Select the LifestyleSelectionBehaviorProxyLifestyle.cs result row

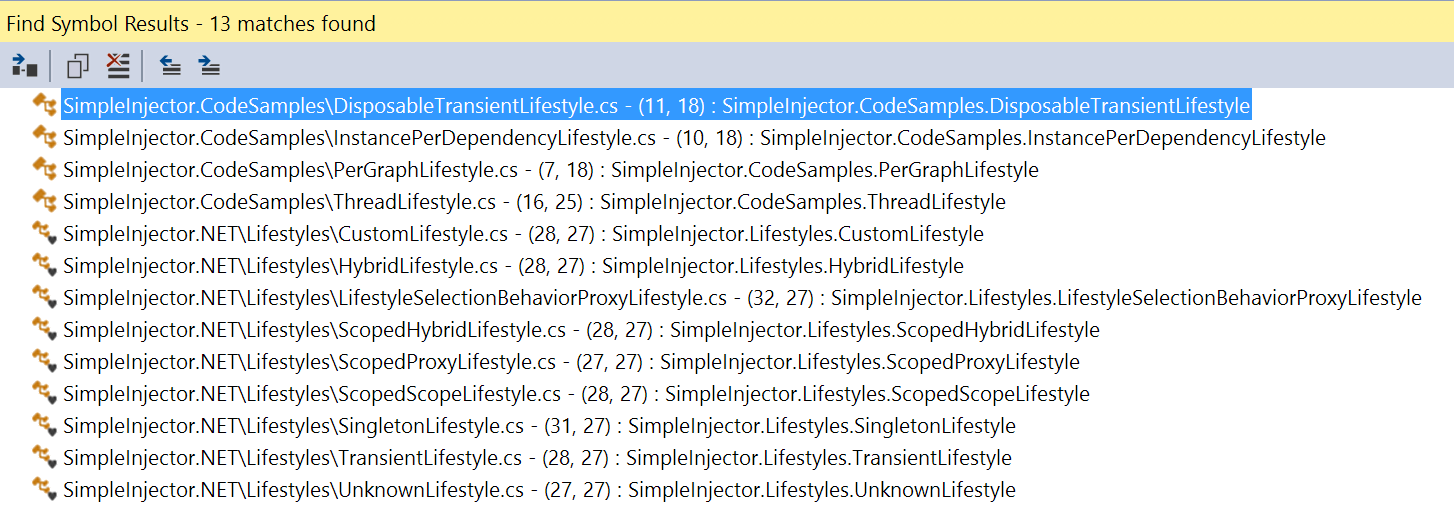point(742,298)
